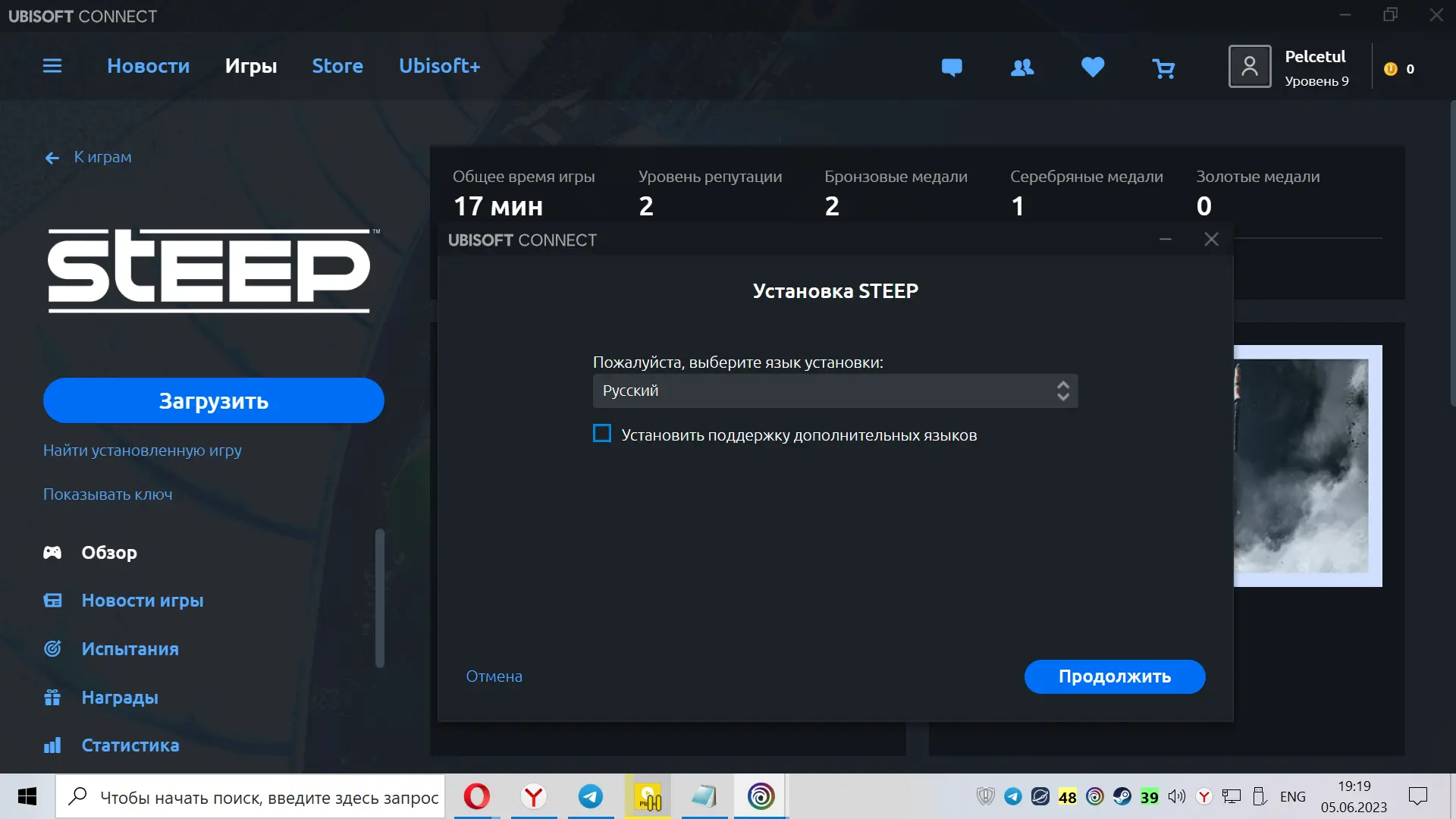The image size is (1456, 819).
Task: Click the gamepad icon next to Обзор
Action: tap(52, 552)
